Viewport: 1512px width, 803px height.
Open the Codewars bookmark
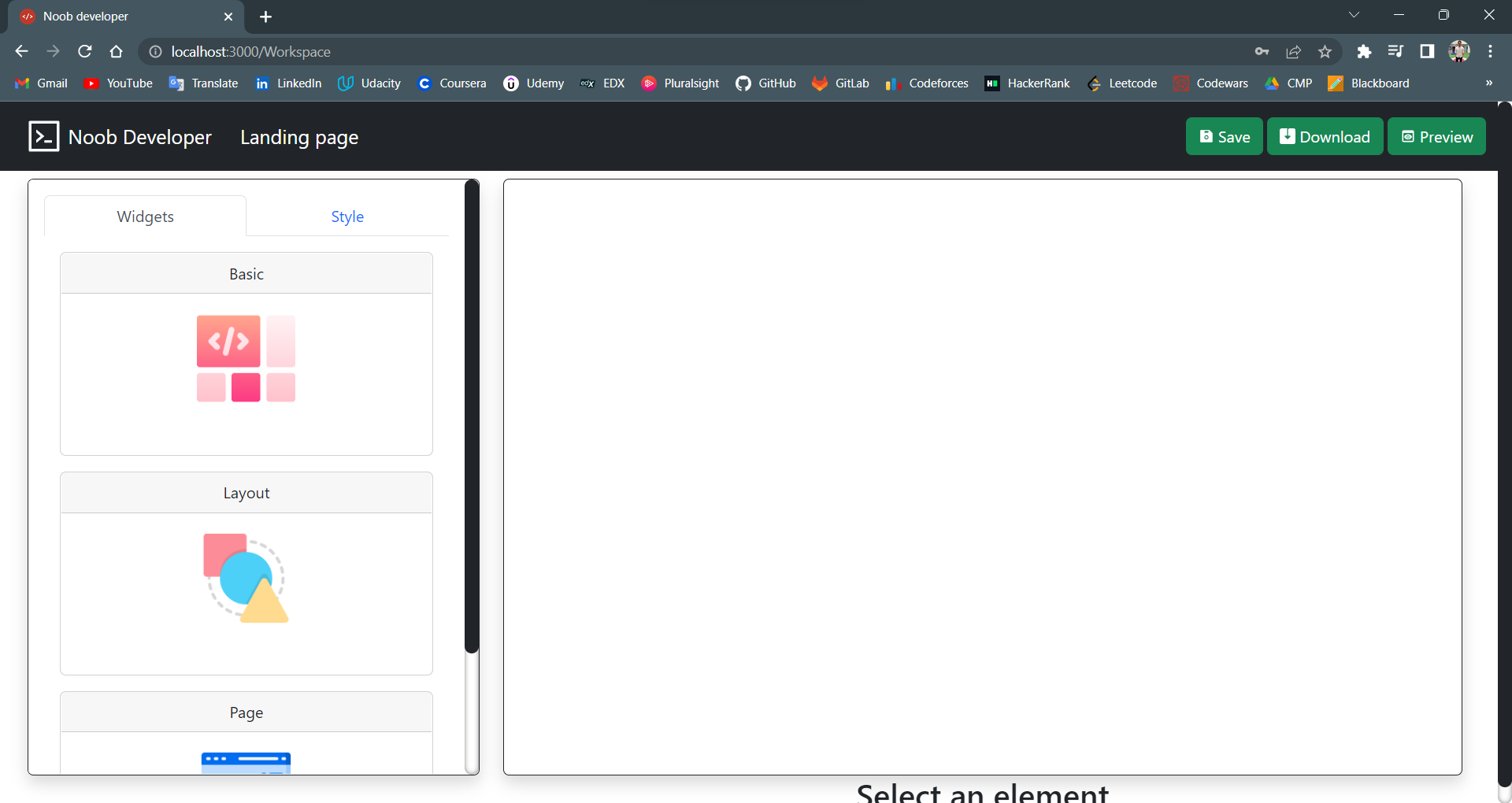coord(1211,83)
